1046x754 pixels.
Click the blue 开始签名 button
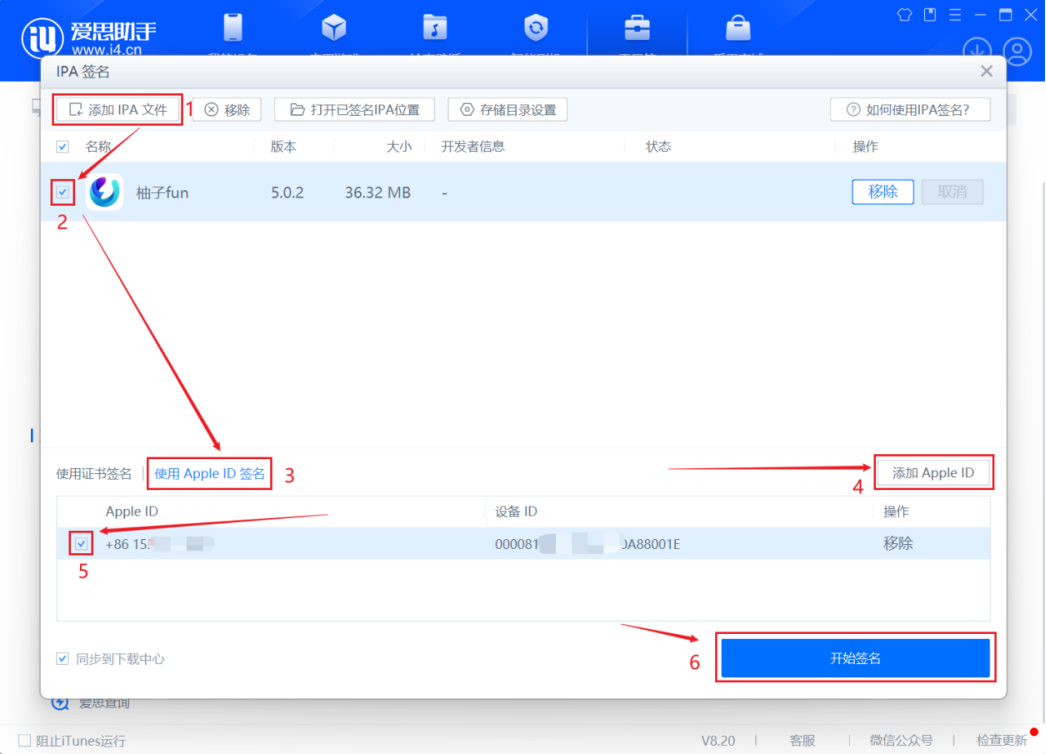coord(855,659)
